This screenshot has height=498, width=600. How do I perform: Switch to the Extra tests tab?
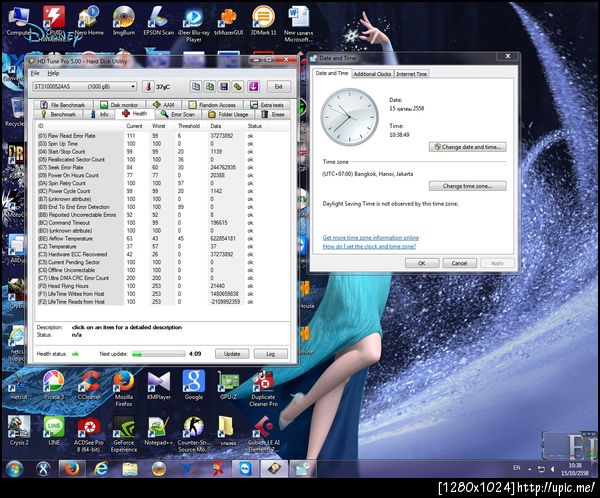pos(267,104)
